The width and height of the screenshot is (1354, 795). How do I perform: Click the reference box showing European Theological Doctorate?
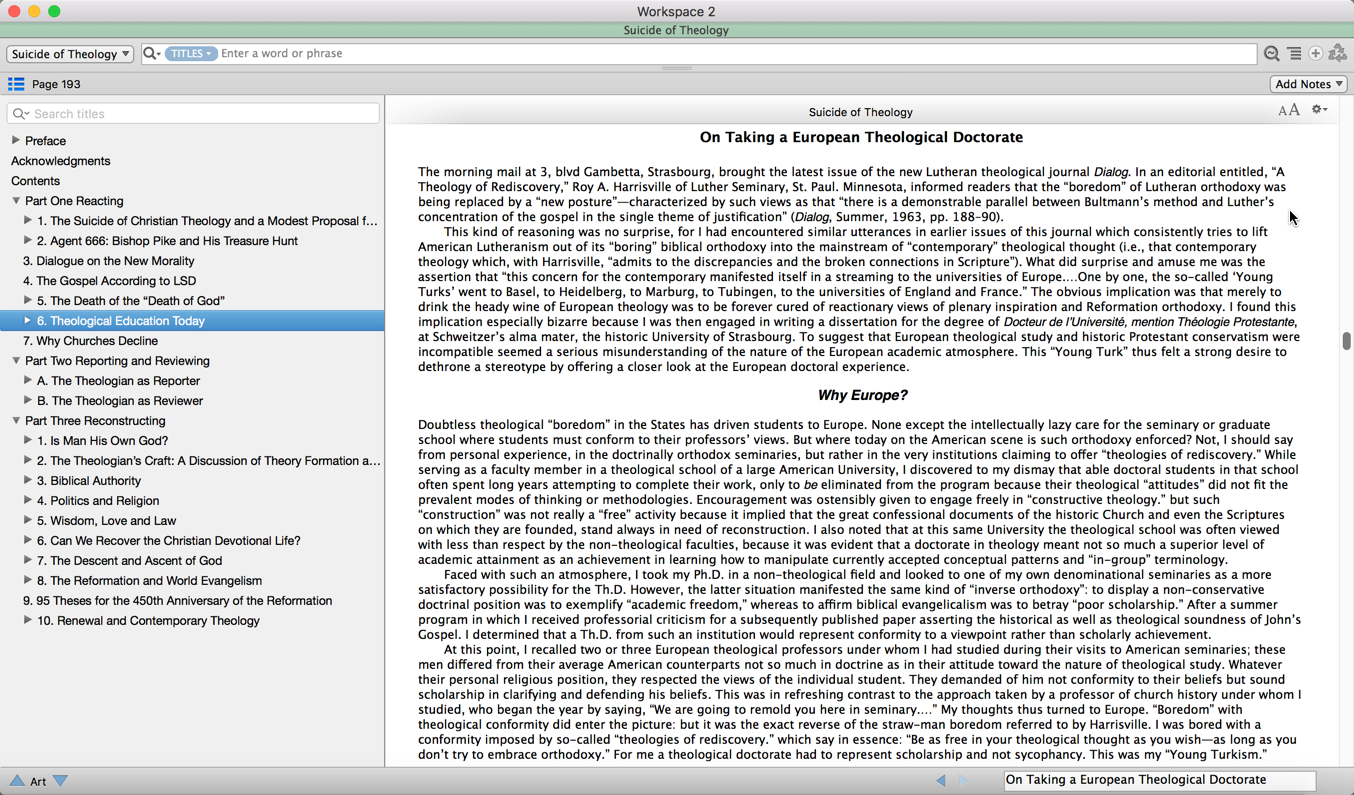tap(1160, 780)
